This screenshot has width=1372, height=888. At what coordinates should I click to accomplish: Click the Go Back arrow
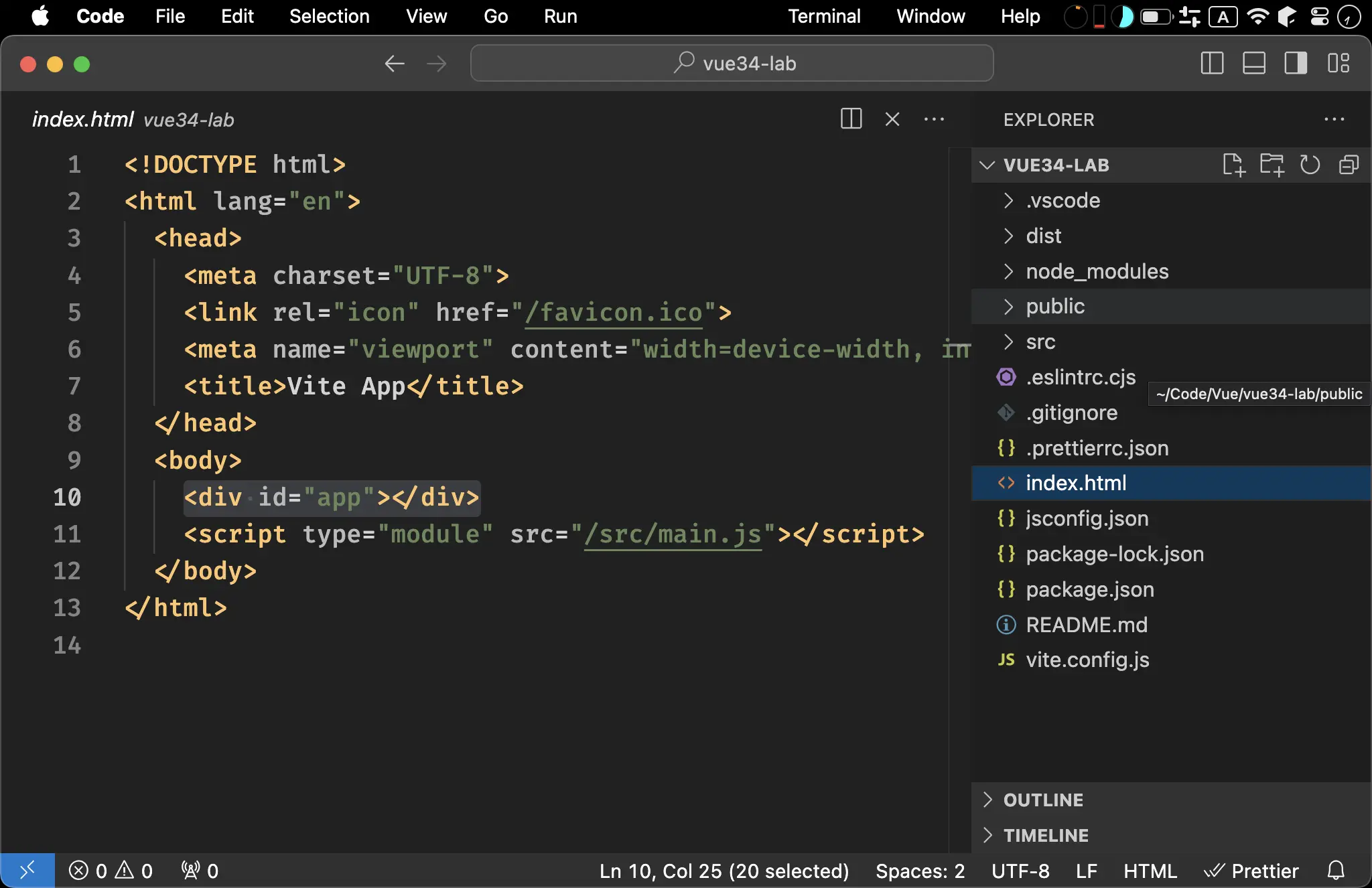pos(395,64)
